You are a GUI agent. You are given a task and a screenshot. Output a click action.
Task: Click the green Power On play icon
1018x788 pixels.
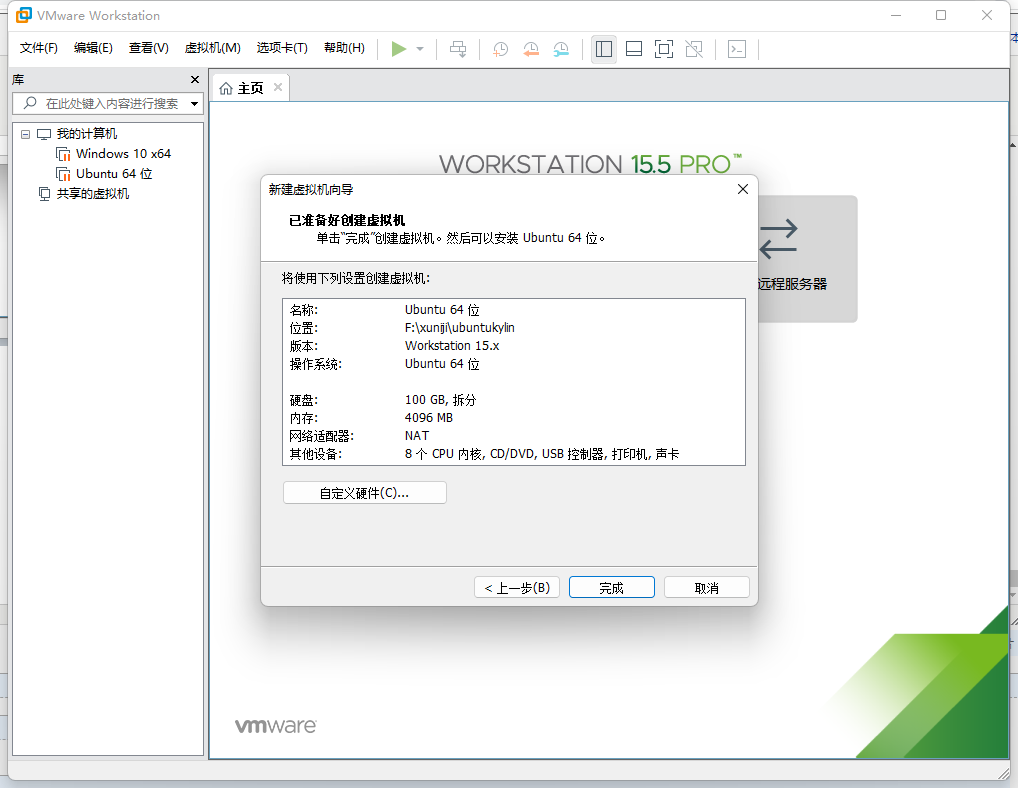point(399,49)
